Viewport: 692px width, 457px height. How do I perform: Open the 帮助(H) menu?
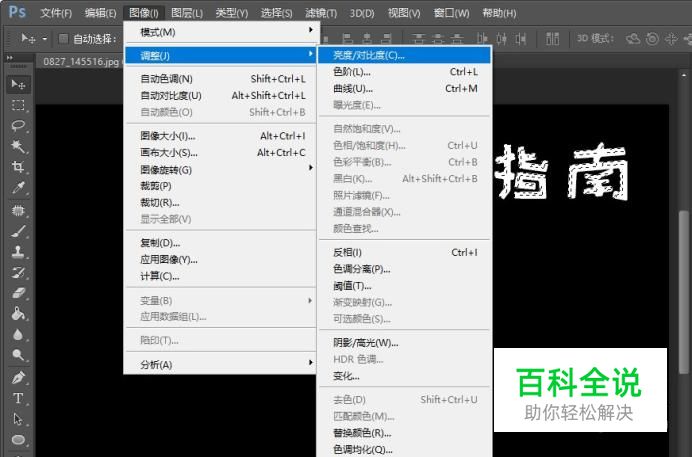pos(499,13)
